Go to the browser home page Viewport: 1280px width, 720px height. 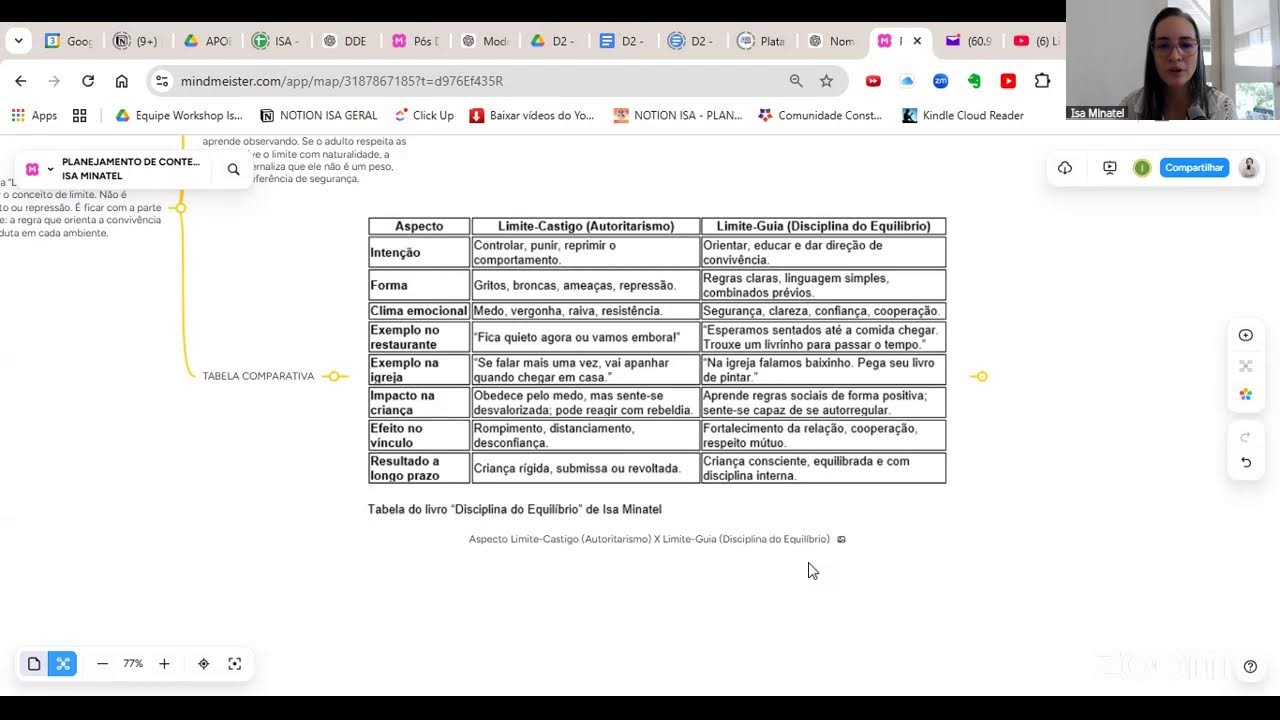coord(121,81)
